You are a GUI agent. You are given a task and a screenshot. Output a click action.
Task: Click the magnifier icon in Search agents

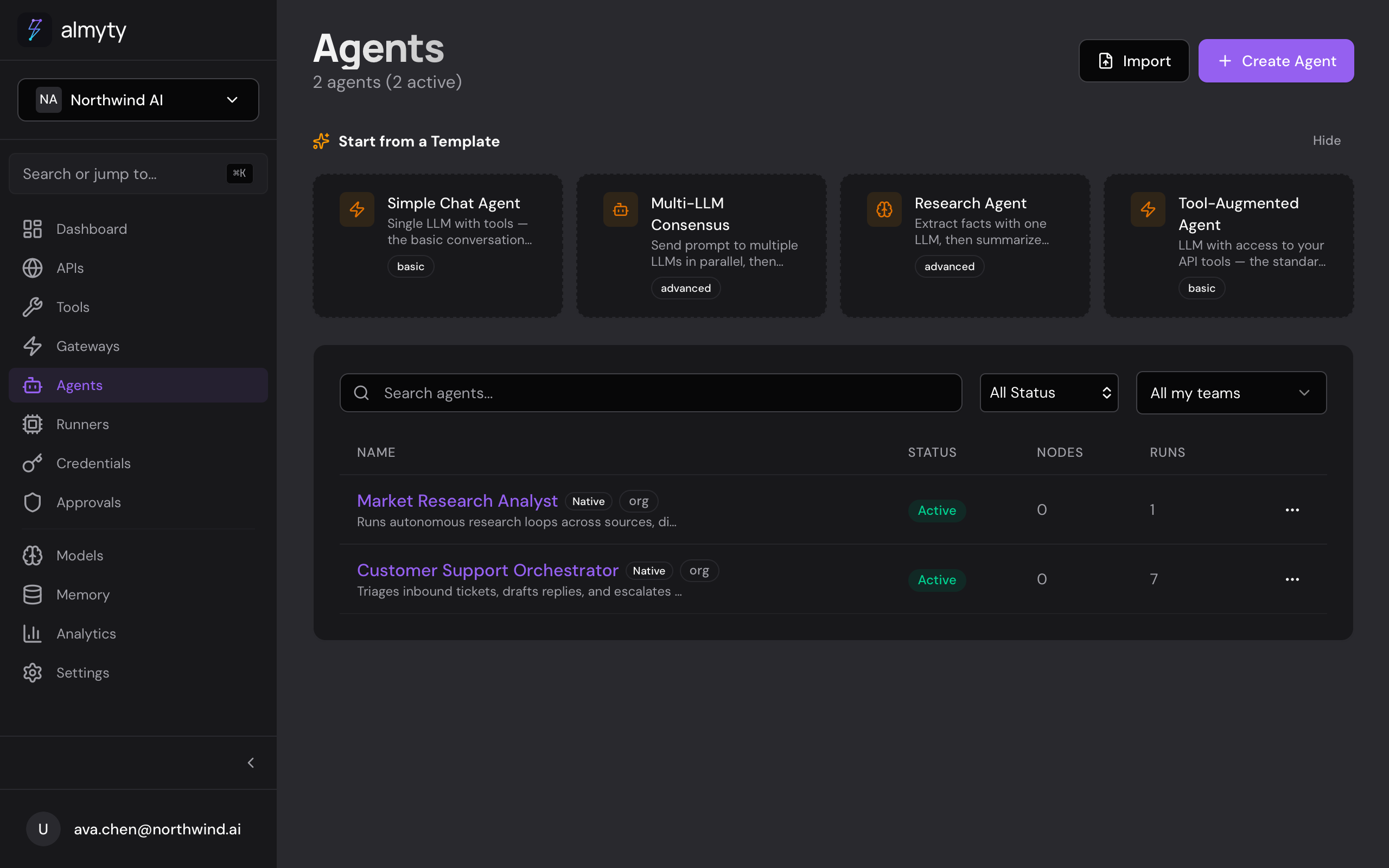tap(361, 393)
